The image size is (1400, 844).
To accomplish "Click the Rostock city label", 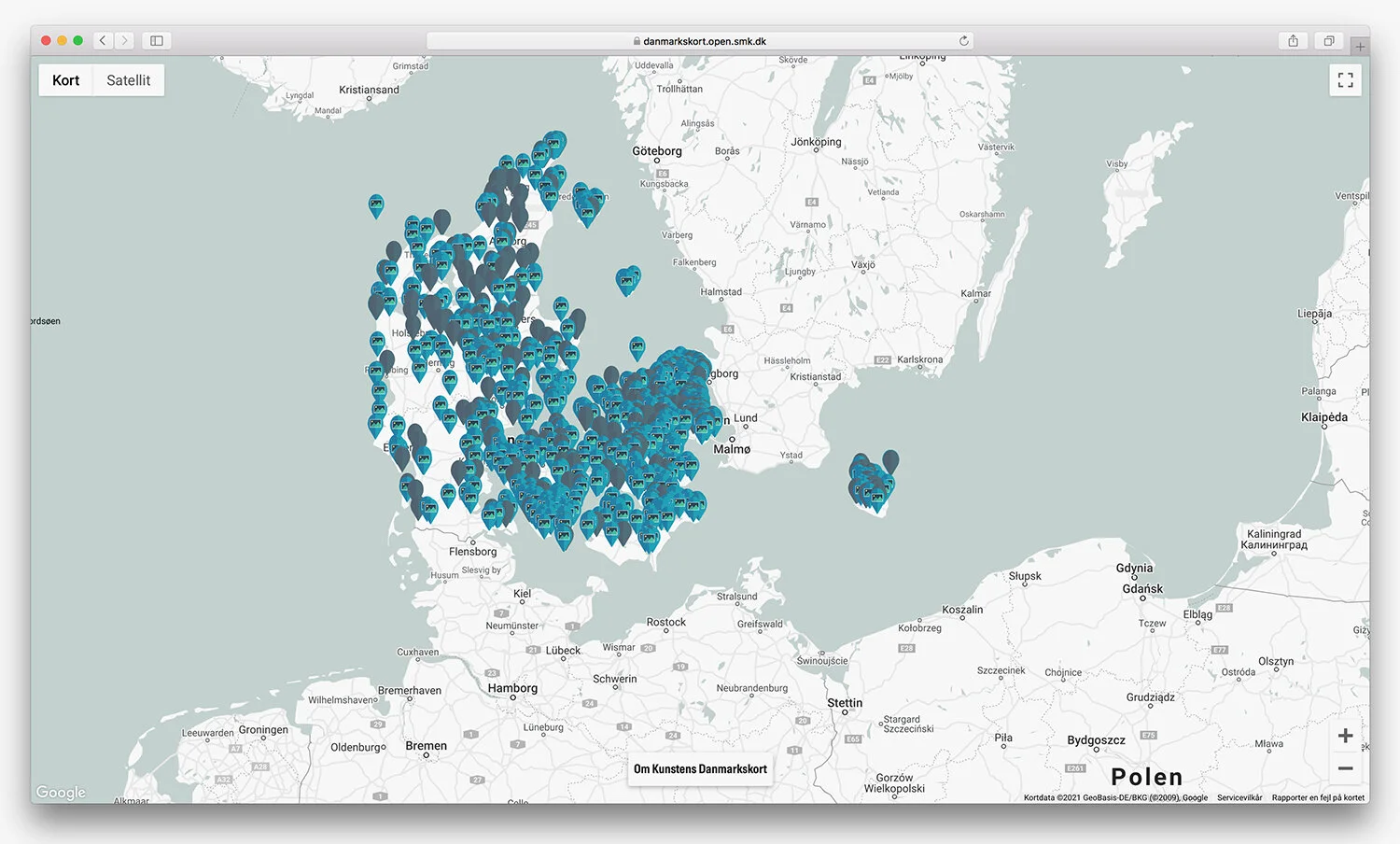I will coord(666,622).
